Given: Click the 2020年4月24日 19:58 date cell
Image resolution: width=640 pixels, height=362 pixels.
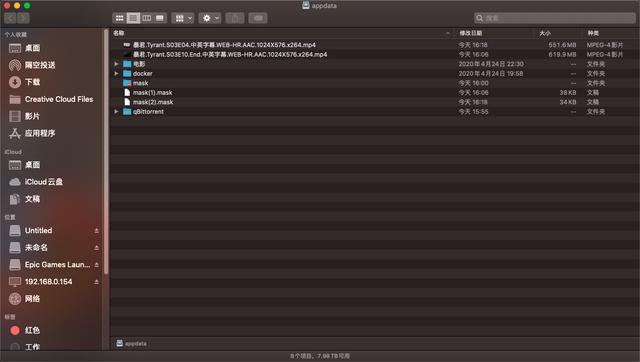Looking at the screenshot, I should (491, 73).
